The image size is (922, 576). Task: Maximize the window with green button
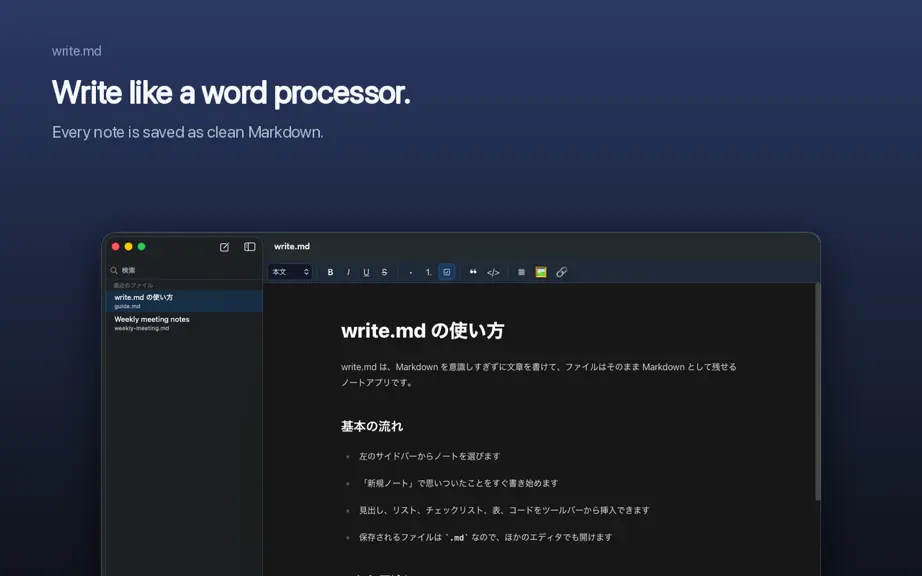[142, 247]
